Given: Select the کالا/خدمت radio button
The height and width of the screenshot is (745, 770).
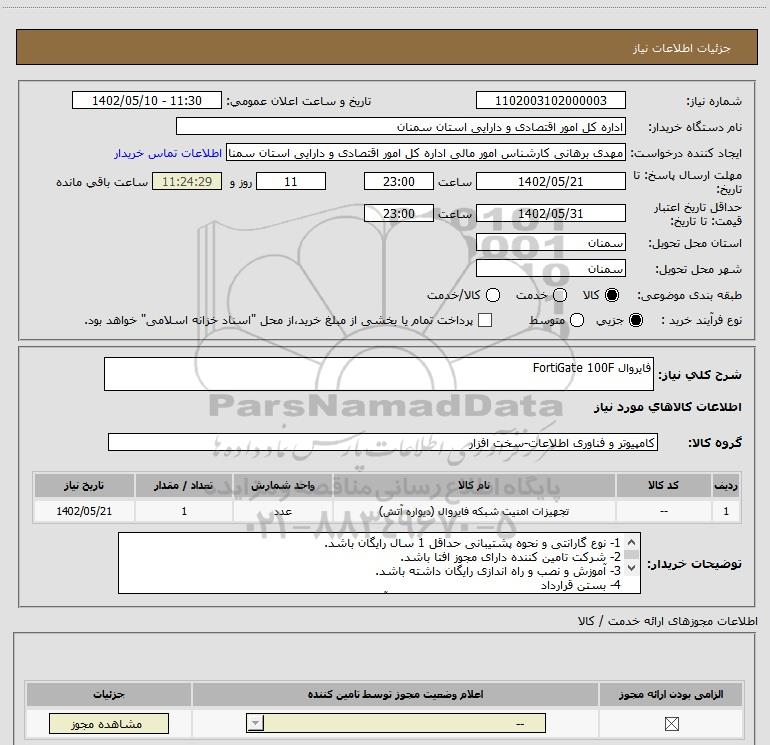Looking at the screenshot, I should 493,295.
